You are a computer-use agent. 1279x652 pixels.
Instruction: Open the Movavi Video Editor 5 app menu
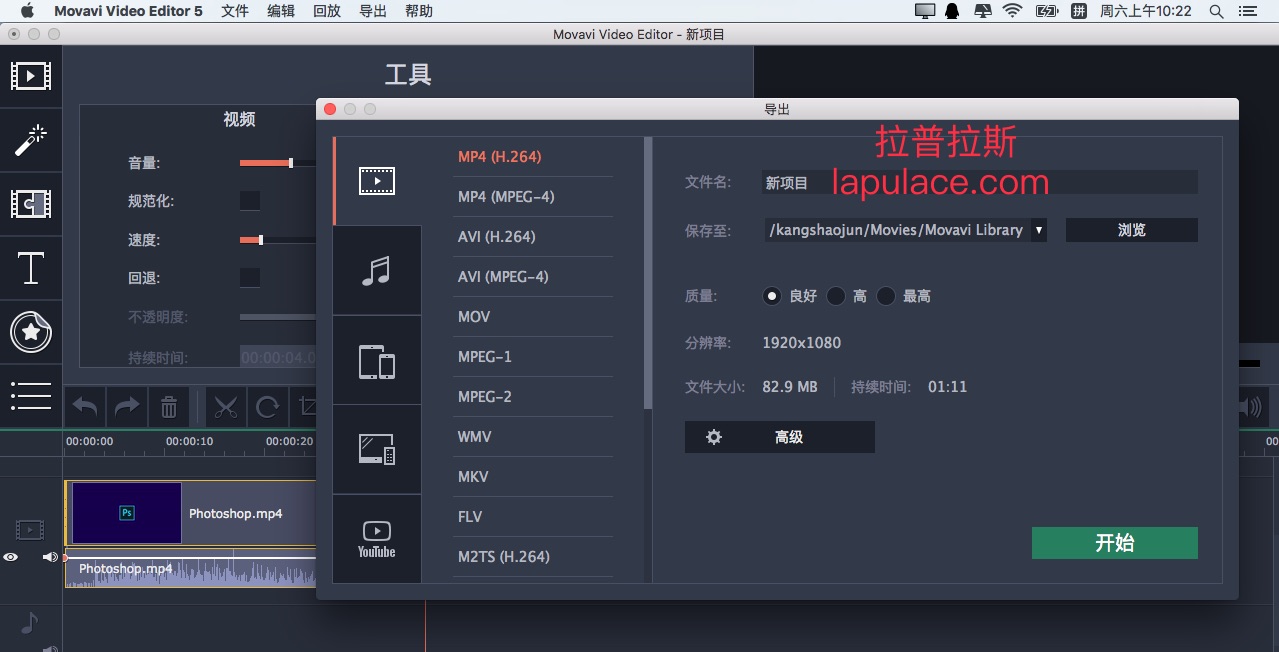[x=128, y=11]
